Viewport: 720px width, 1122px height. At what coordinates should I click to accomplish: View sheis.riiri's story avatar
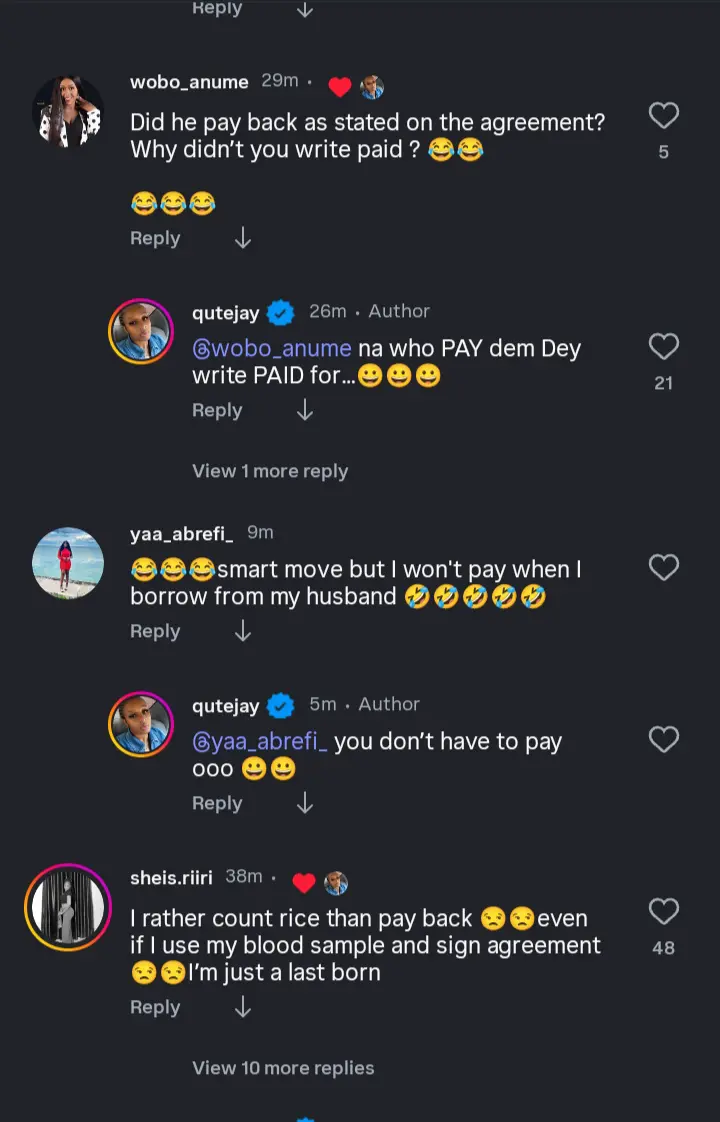click(x=68, y=907)
